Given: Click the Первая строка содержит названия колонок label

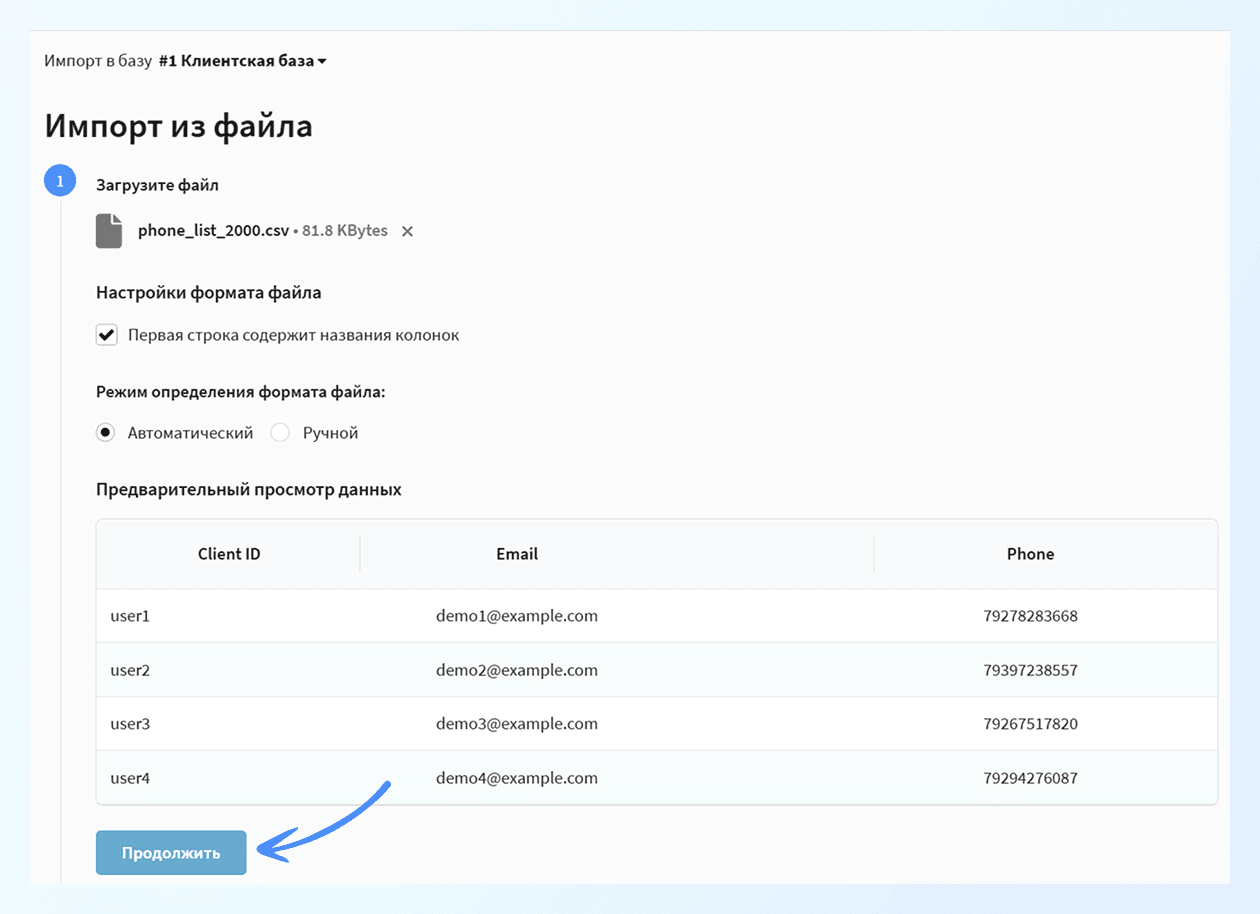Looking at the screenshot, I should click(294, 335).
